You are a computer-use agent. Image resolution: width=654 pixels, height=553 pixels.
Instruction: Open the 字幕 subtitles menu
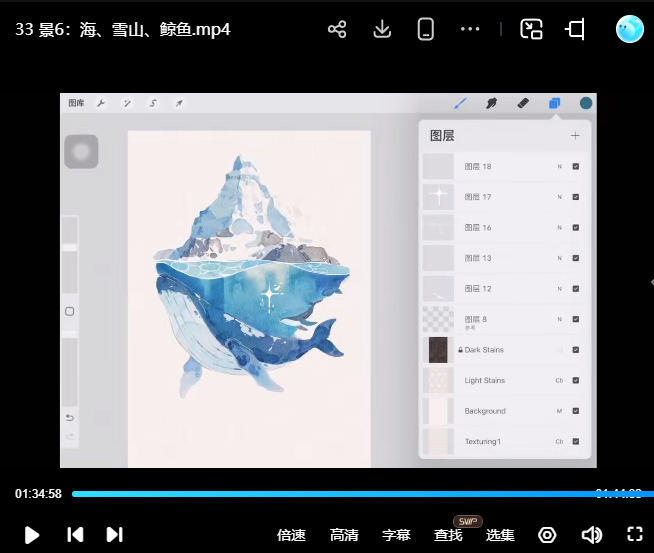[x=396, y=535]
